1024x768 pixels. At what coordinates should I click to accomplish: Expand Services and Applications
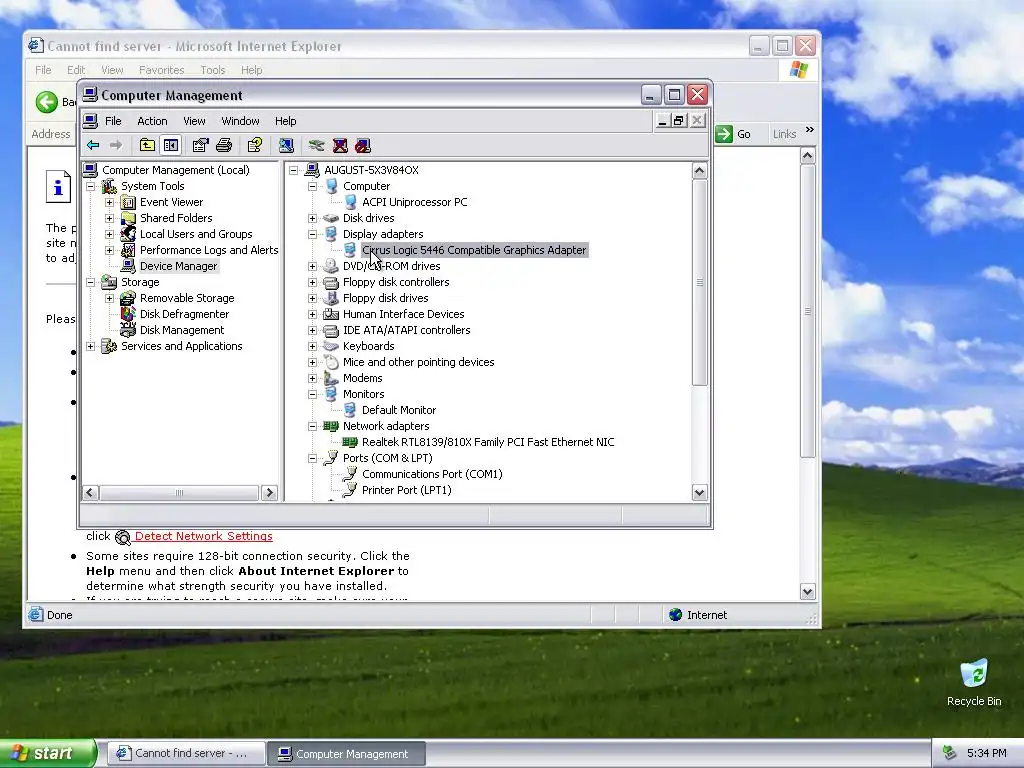click(x=91, y=346)
